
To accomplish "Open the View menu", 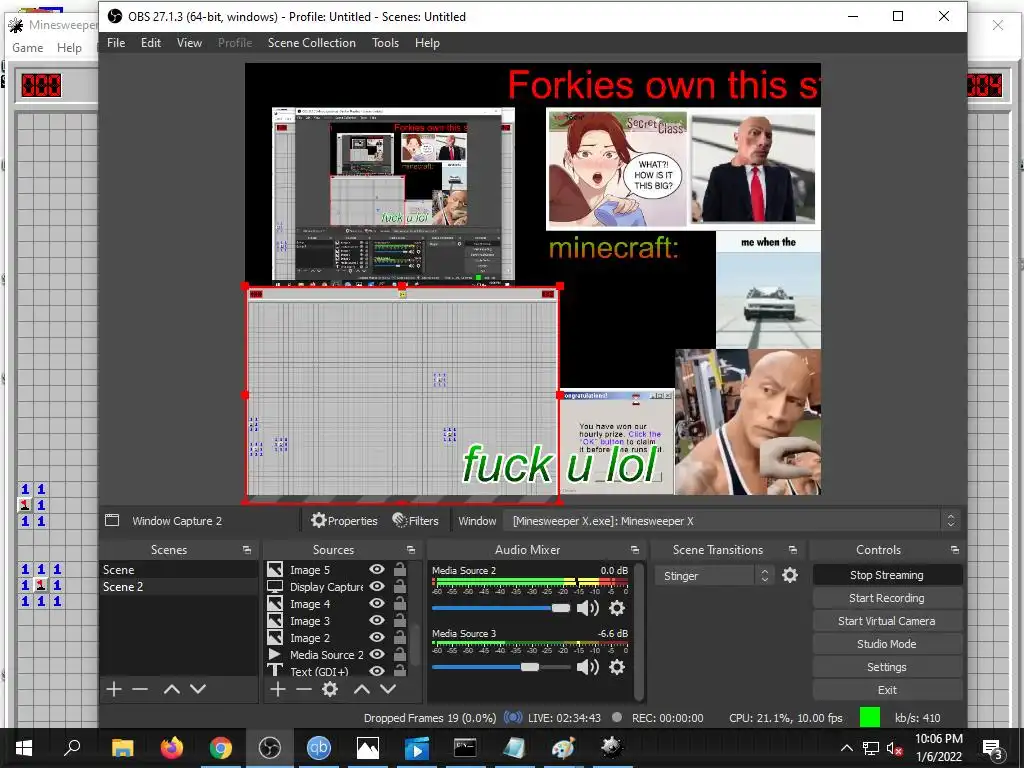I will coord(189,42).
